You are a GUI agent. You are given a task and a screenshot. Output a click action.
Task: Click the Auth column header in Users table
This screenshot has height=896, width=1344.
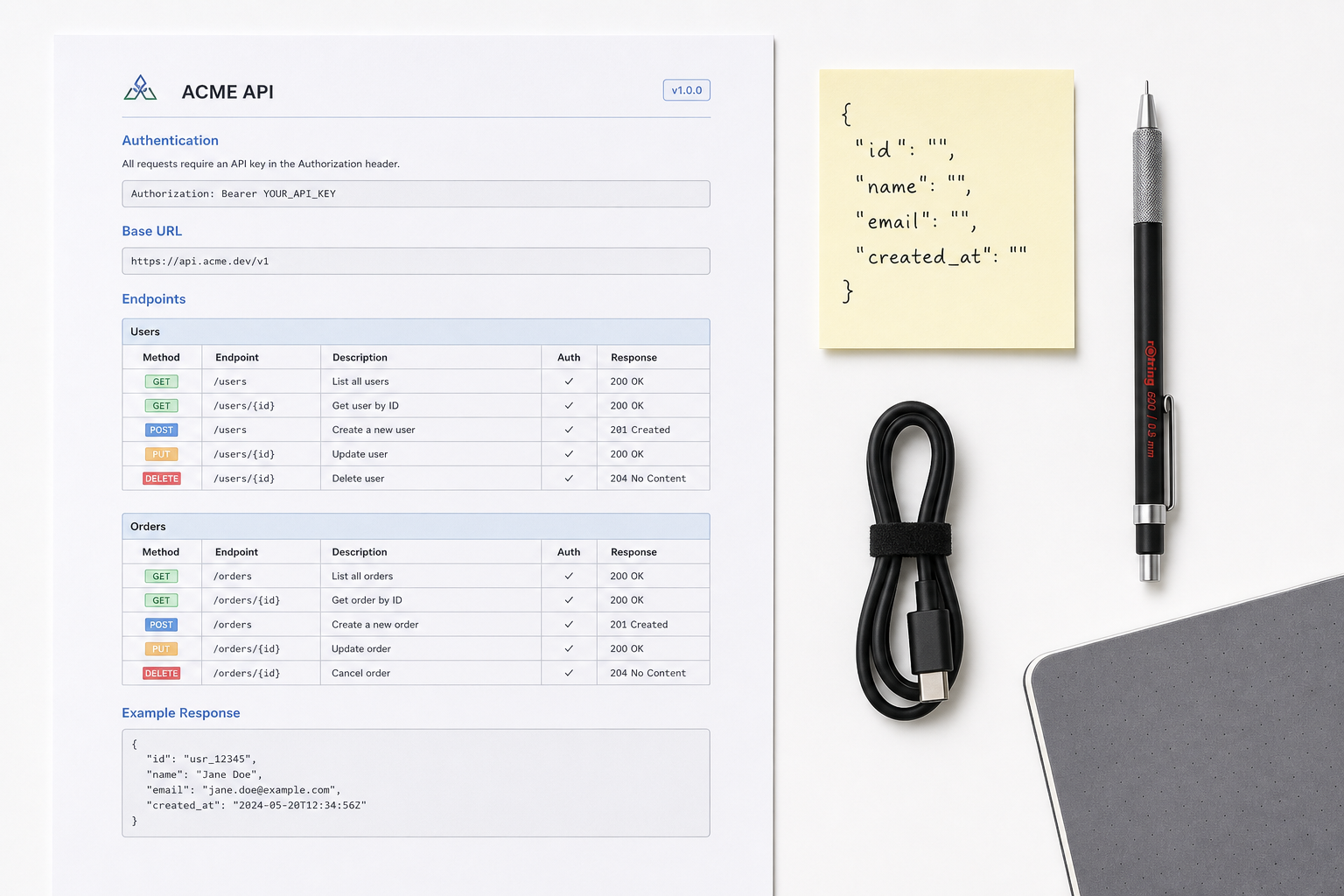pos(569,357)
